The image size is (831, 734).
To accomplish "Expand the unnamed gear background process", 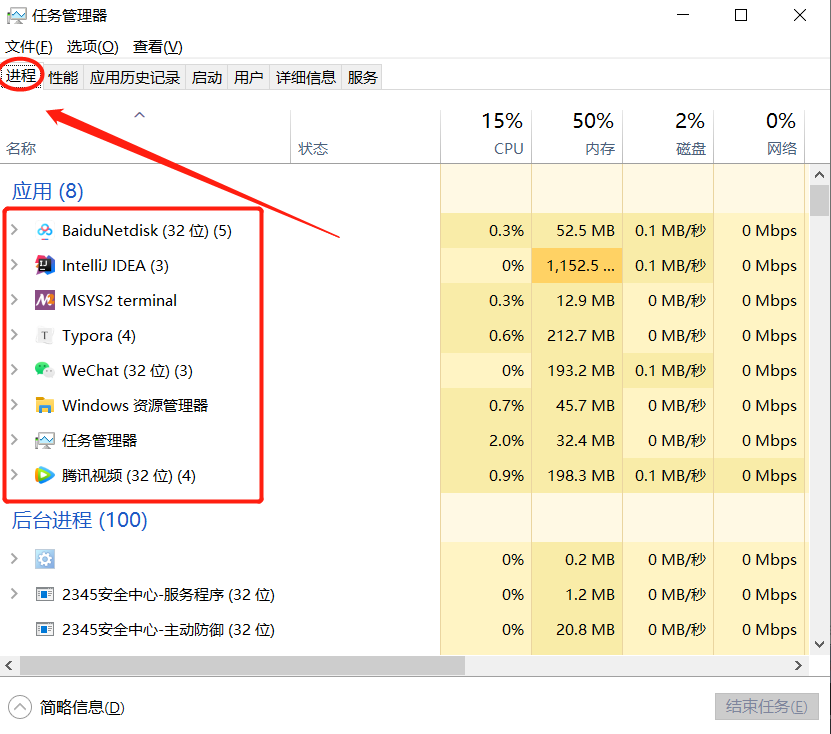I will pos(15,559).
